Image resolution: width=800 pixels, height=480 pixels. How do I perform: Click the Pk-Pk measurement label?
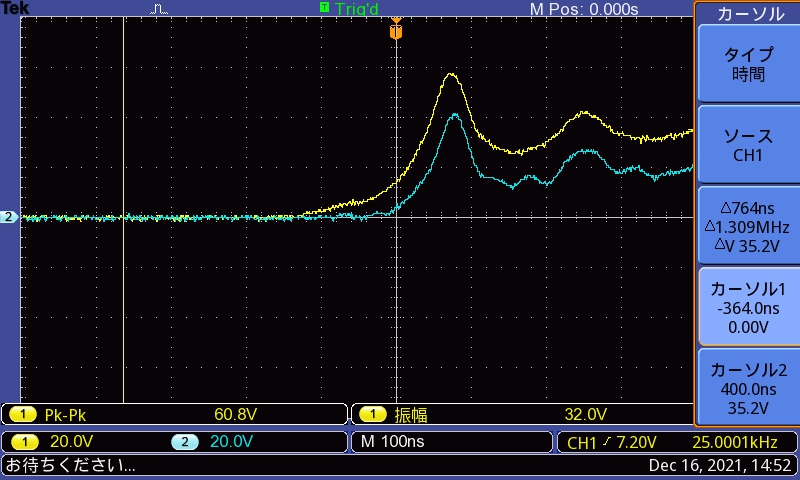65,415
